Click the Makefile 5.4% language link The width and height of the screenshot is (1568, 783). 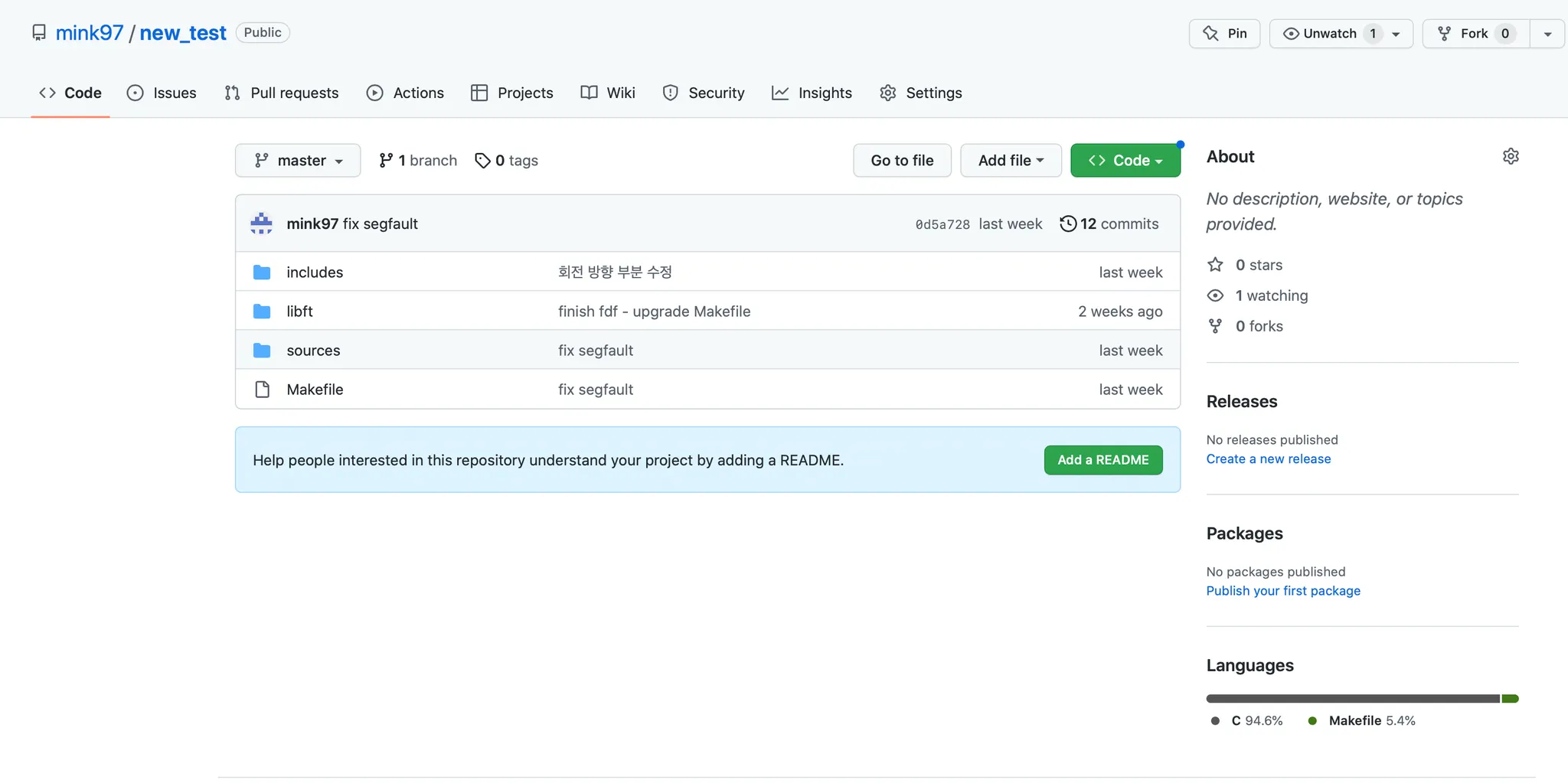(1362, 721)
